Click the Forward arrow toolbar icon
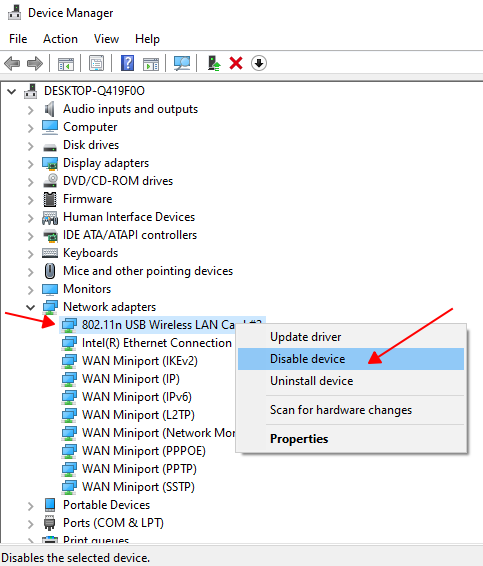Viewport: 483px width, 566px height. tap(35, 64)
